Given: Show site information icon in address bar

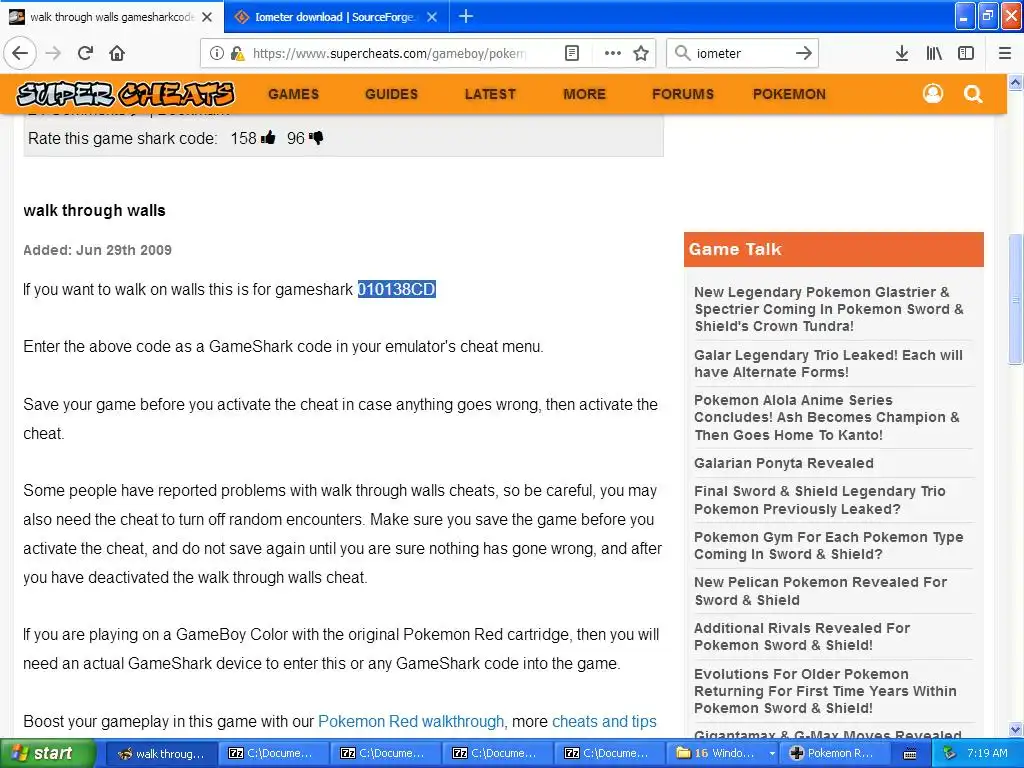Looking at the screenshot, I should pyautogui.click(x=217, y=53).
